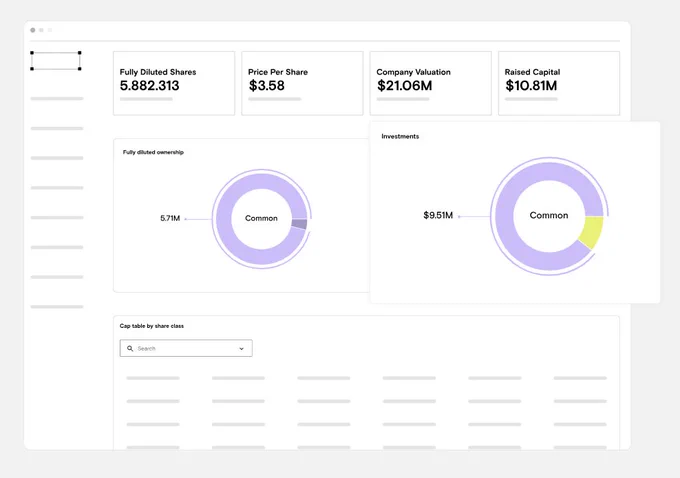Click the Investments panel heading

(400, 136)
